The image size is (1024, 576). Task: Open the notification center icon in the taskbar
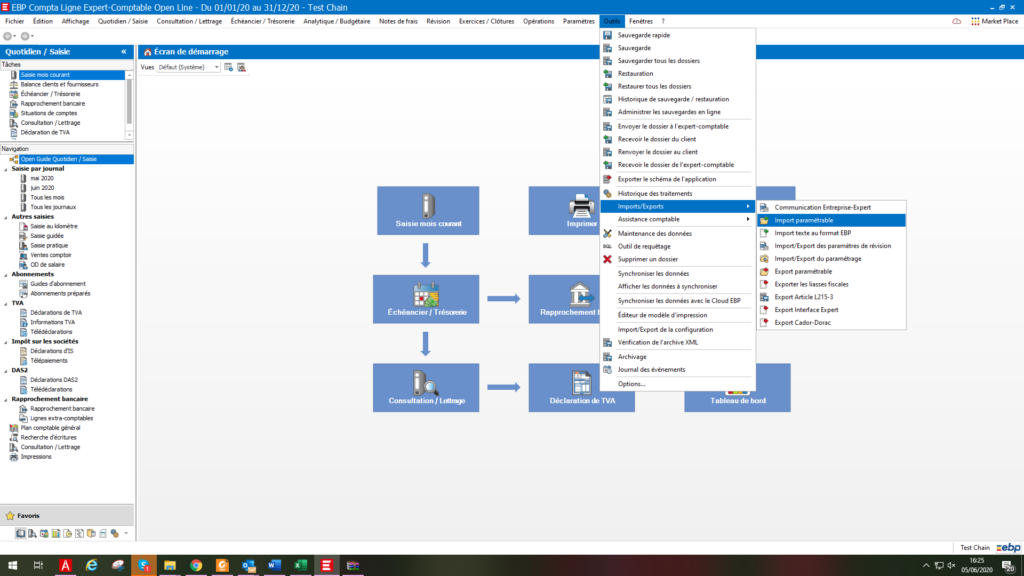click(1008, 566)
